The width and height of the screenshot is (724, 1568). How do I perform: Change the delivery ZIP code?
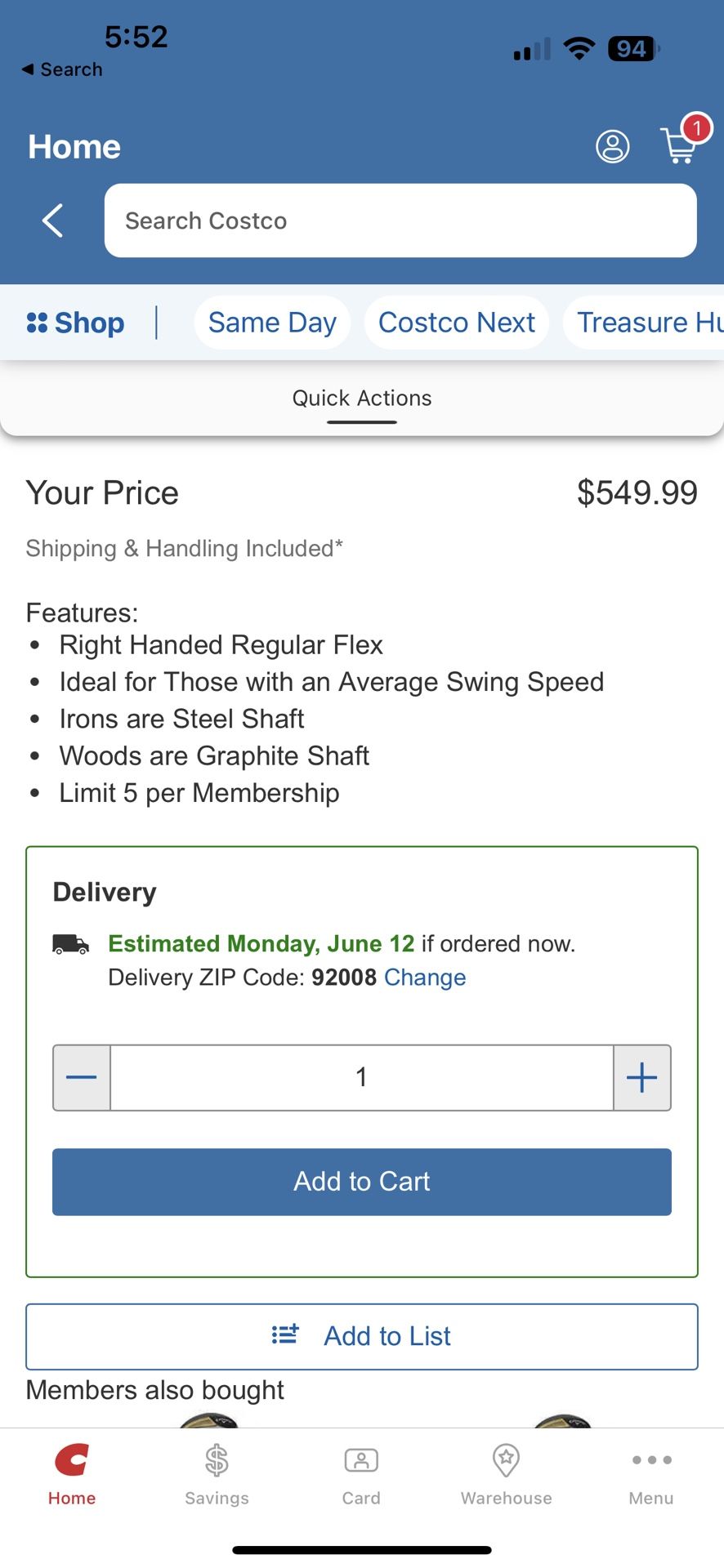pyautogui.click(x=425, y=978)
